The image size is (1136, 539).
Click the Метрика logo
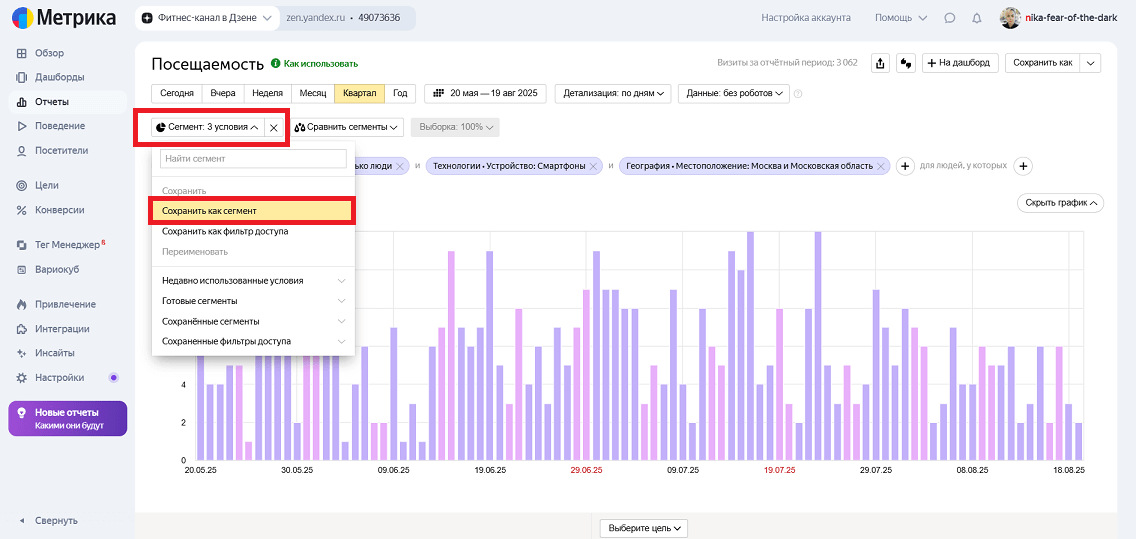(x=65, y=18)
